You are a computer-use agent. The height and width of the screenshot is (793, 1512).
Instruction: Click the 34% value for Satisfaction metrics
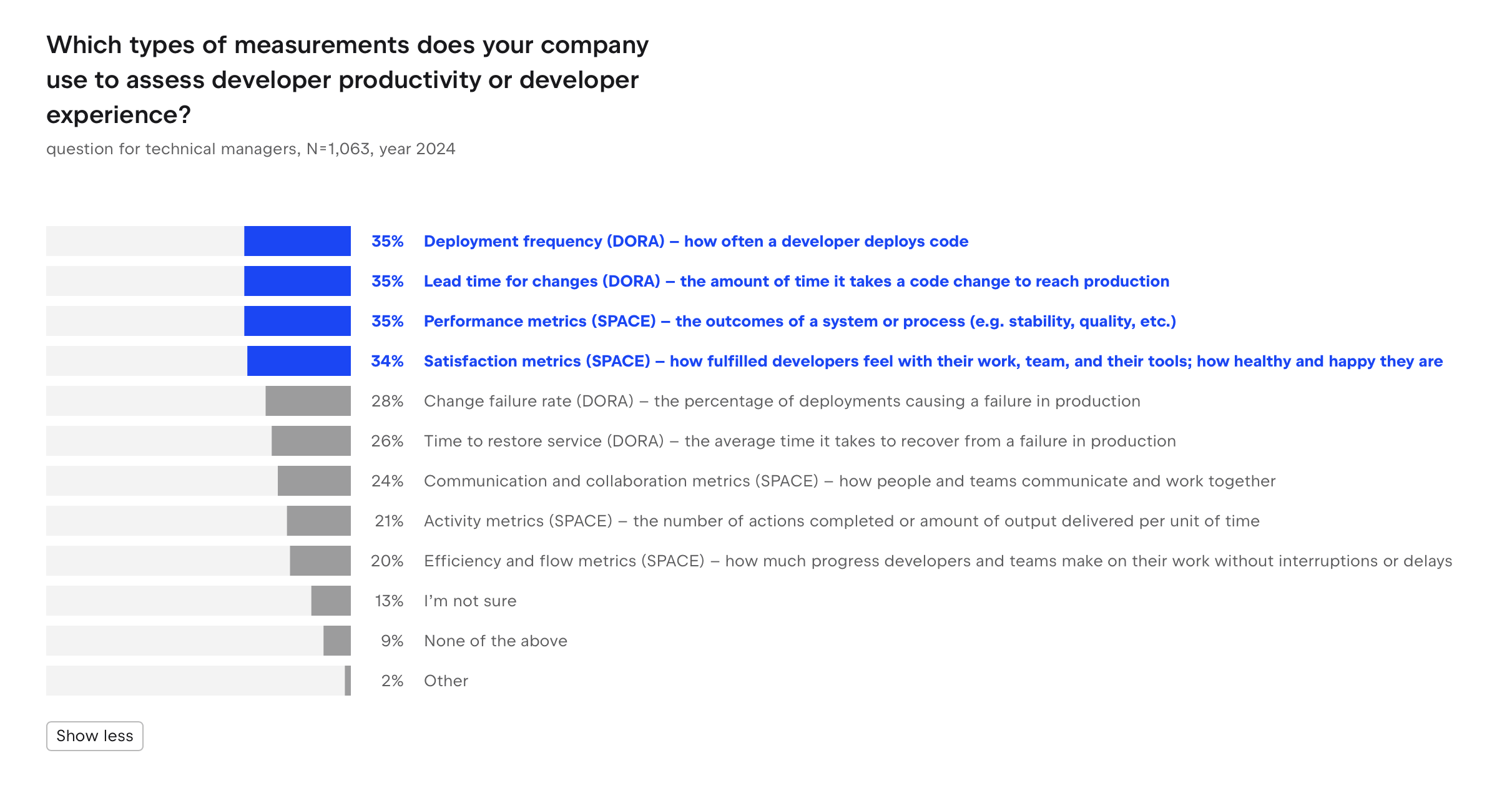[x=387, y=361]
